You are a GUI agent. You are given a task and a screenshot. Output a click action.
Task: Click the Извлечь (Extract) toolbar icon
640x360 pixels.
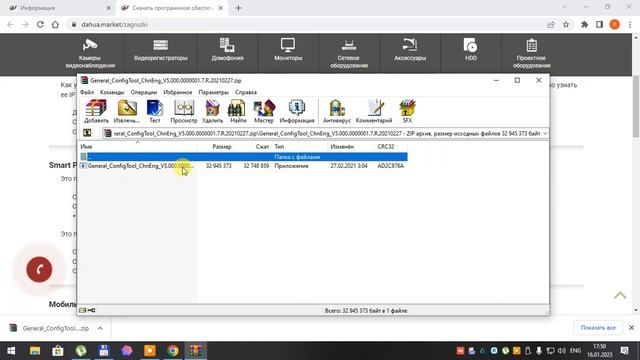[127, 111]
